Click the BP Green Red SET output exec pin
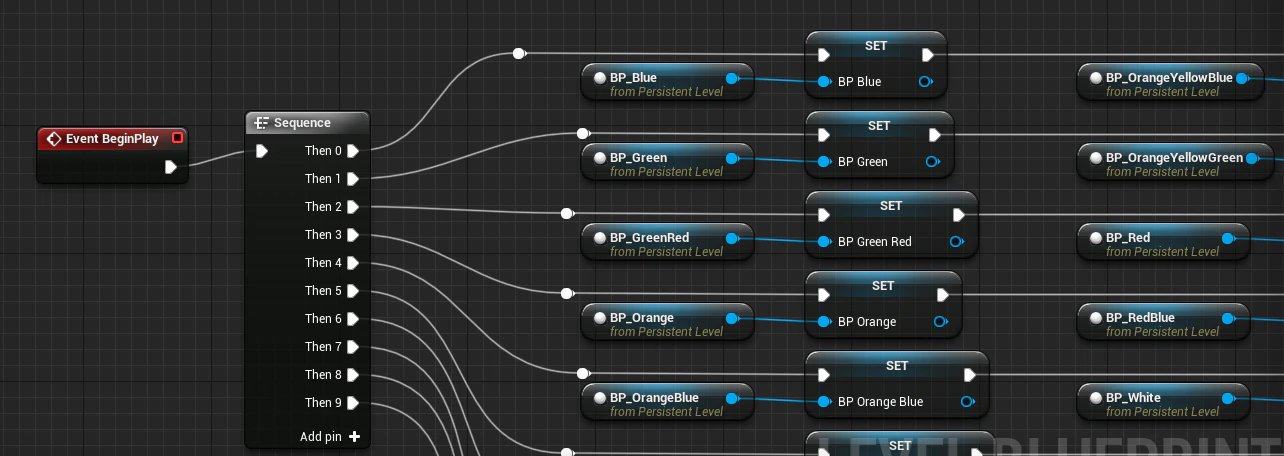The width and height of the screenshot is (1284, 456). coord(959,215)
